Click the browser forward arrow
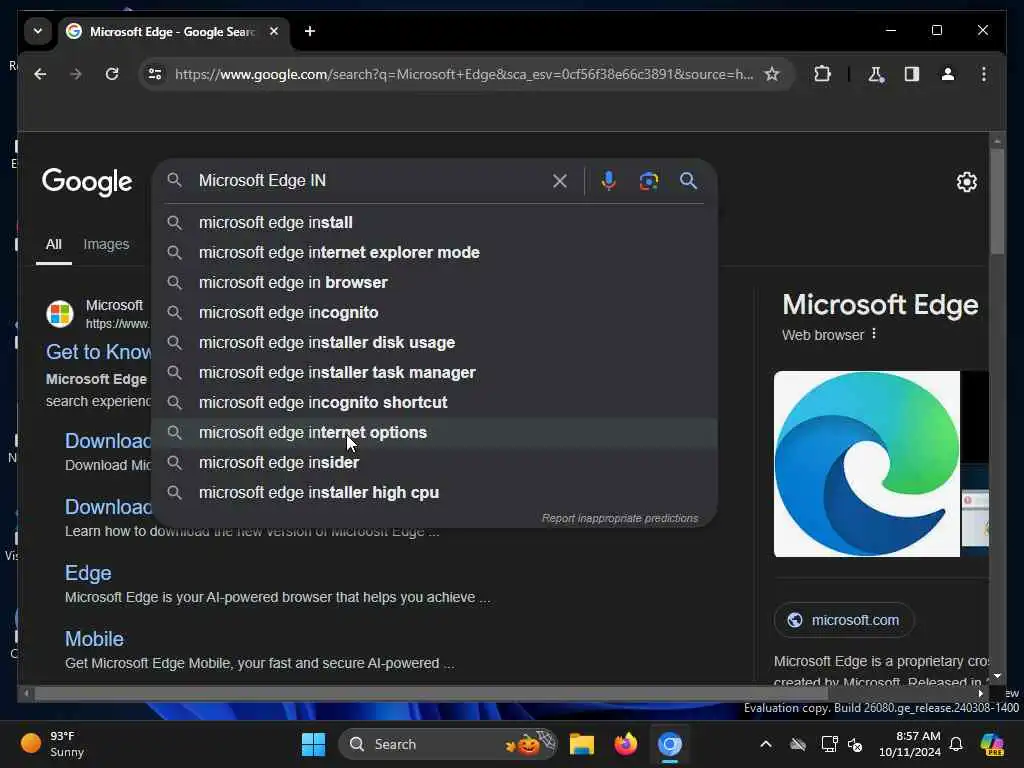The height and width of the screenshot is (768, 1024). (x=76, y=74)
